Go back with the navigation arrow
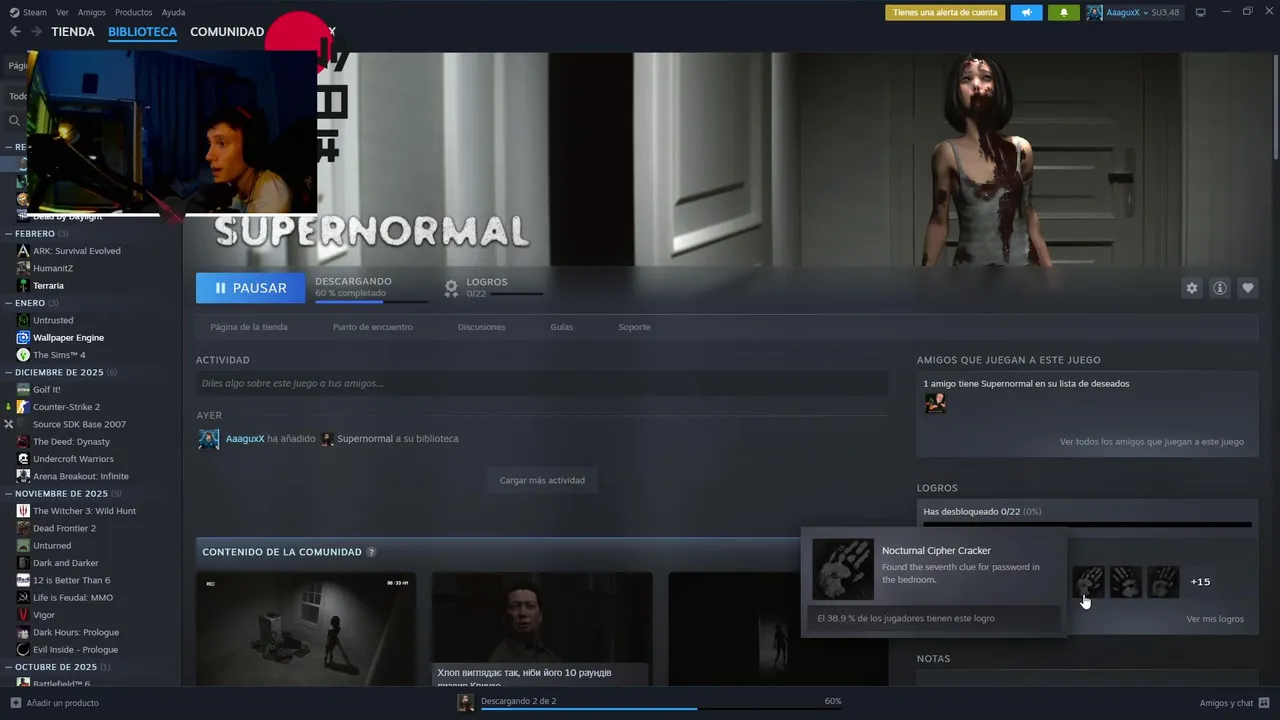Image resolution: width=1280 pixels, height=720 pixels. click(14, 32)
